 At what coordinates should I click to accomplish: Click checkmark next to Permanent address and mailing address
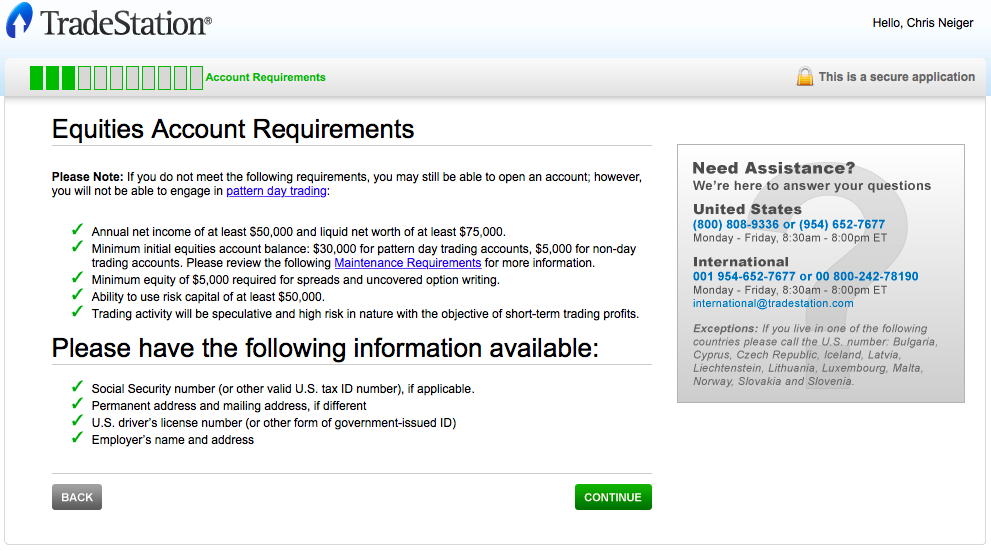click(77, 405)
